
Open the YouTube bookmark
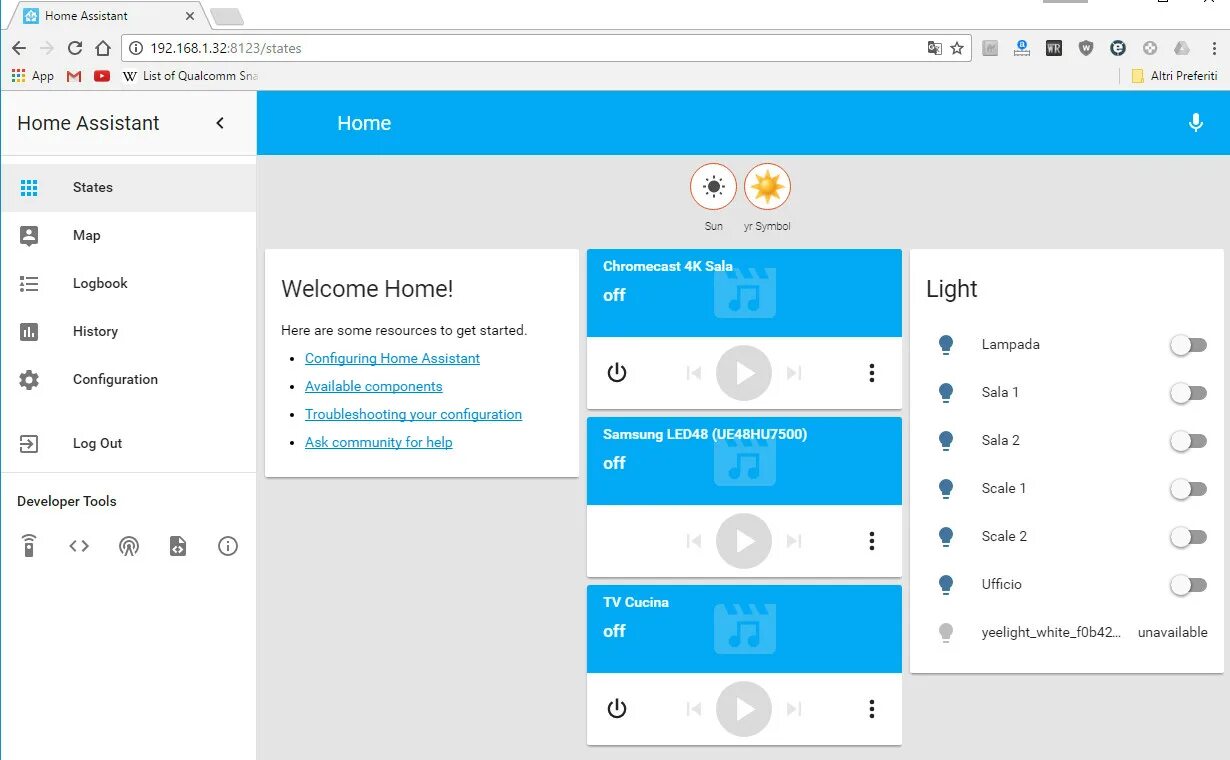pos(102,76)
